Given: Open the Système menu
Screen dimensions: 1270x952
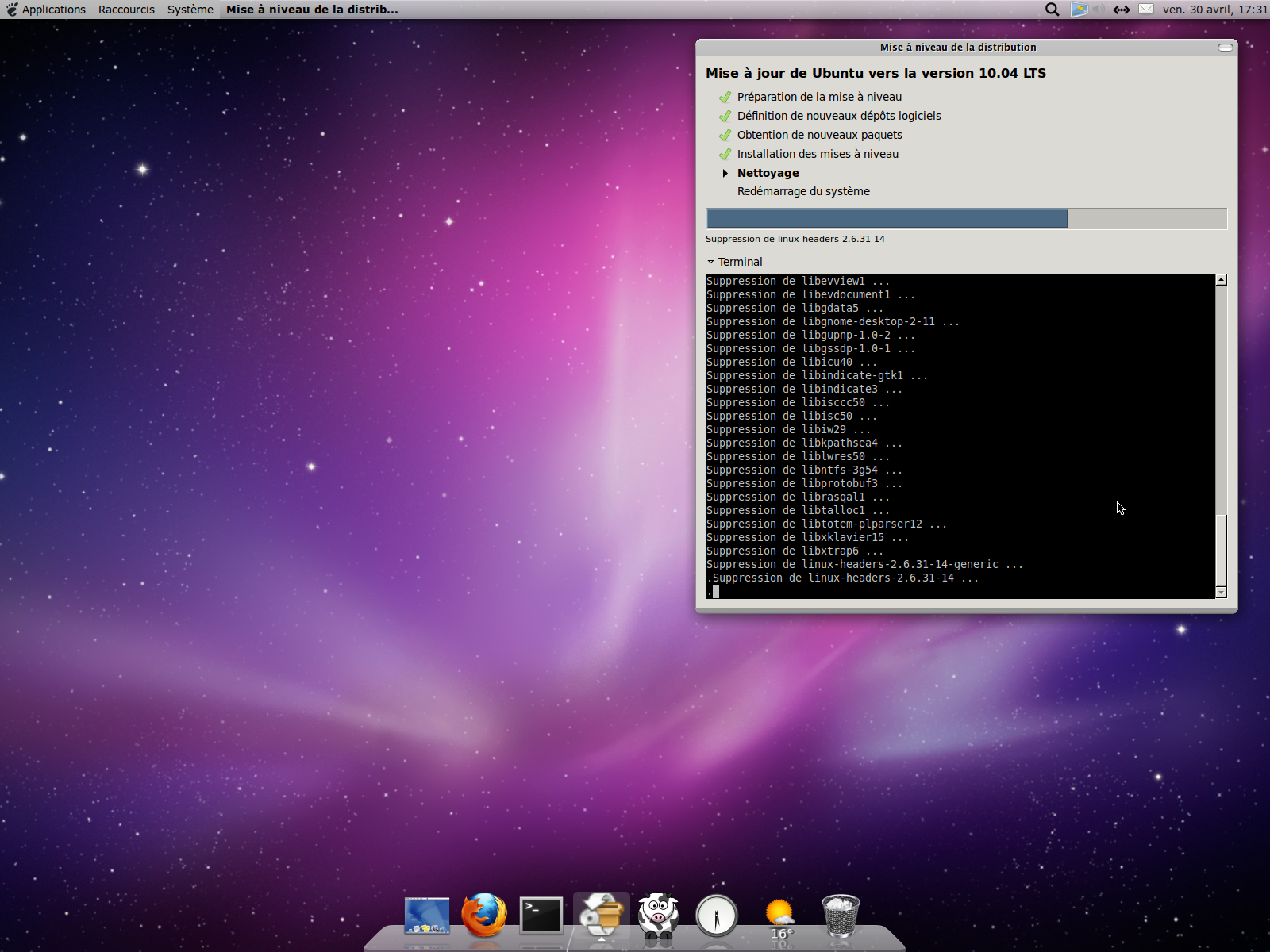Looking at the screenshot, I should click(190, 10).
